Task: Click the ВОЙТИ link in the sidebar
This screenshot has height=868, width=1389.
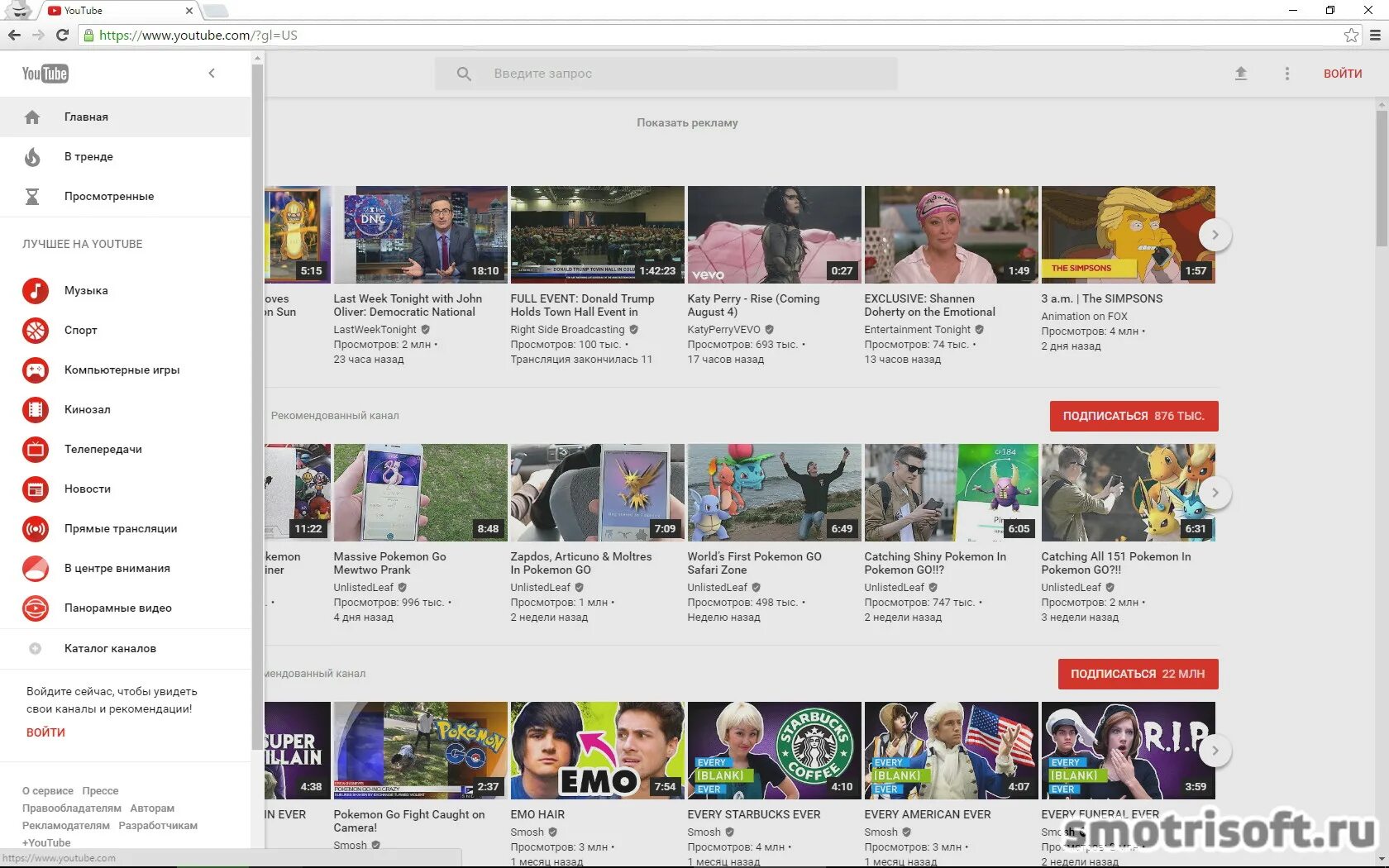Action: pos(45,732)
